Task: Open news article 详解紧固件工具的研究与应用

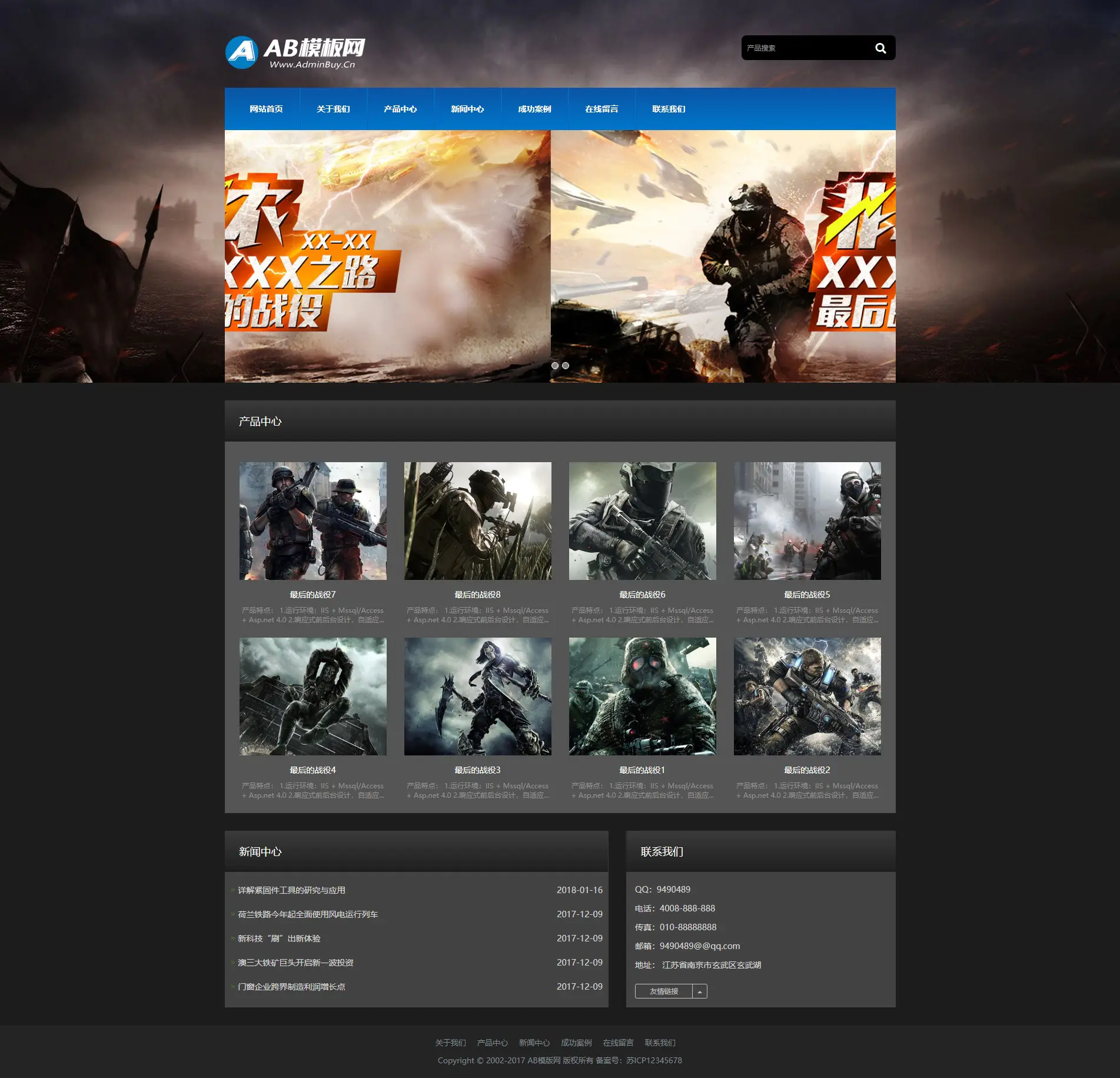Action: pos(291,890)
